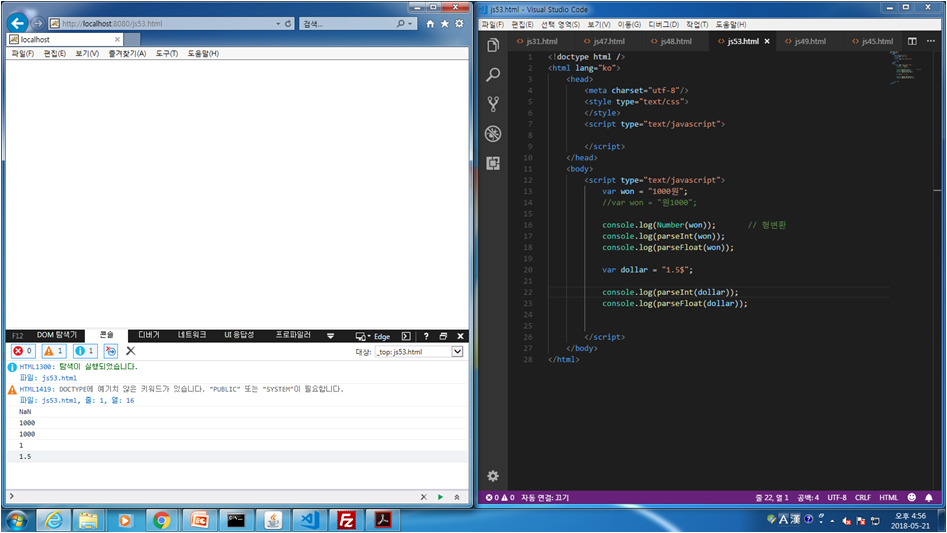This screenshot has height=533, width=947.
Task: Open Debug view in VS Code activity bar
Action: point(493,133)
